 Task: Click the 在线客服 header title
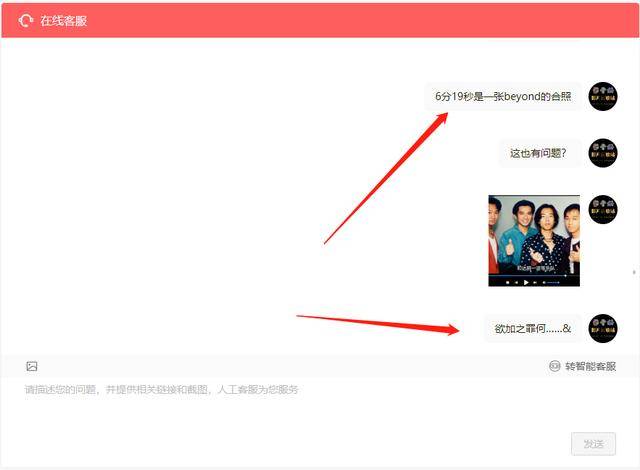tap(64, 21)
